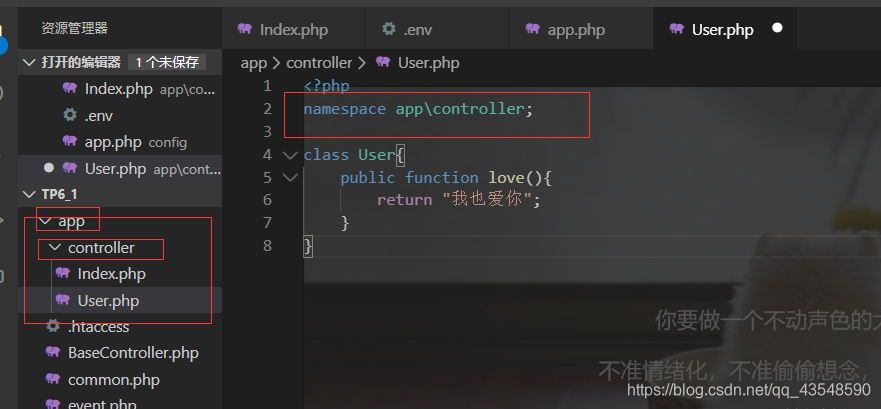Open event.php in explorer tree
The width and height of the screenshot is (881, 409).
coord(120,402)
